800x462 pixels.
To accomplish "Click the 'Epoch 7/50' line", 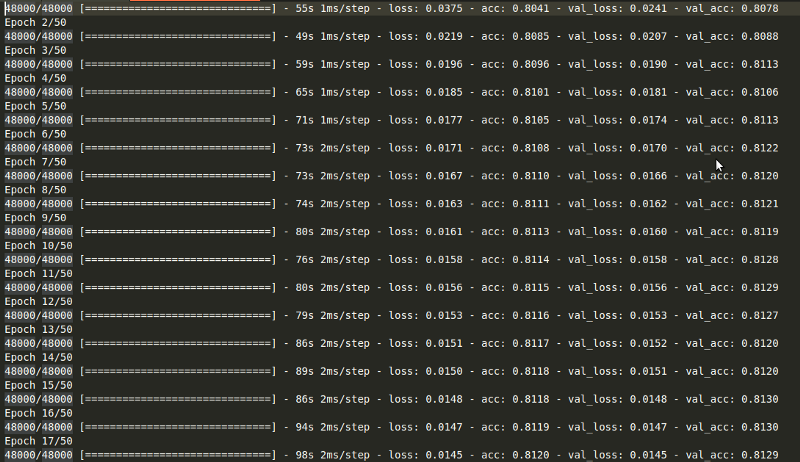I will 36,162.
